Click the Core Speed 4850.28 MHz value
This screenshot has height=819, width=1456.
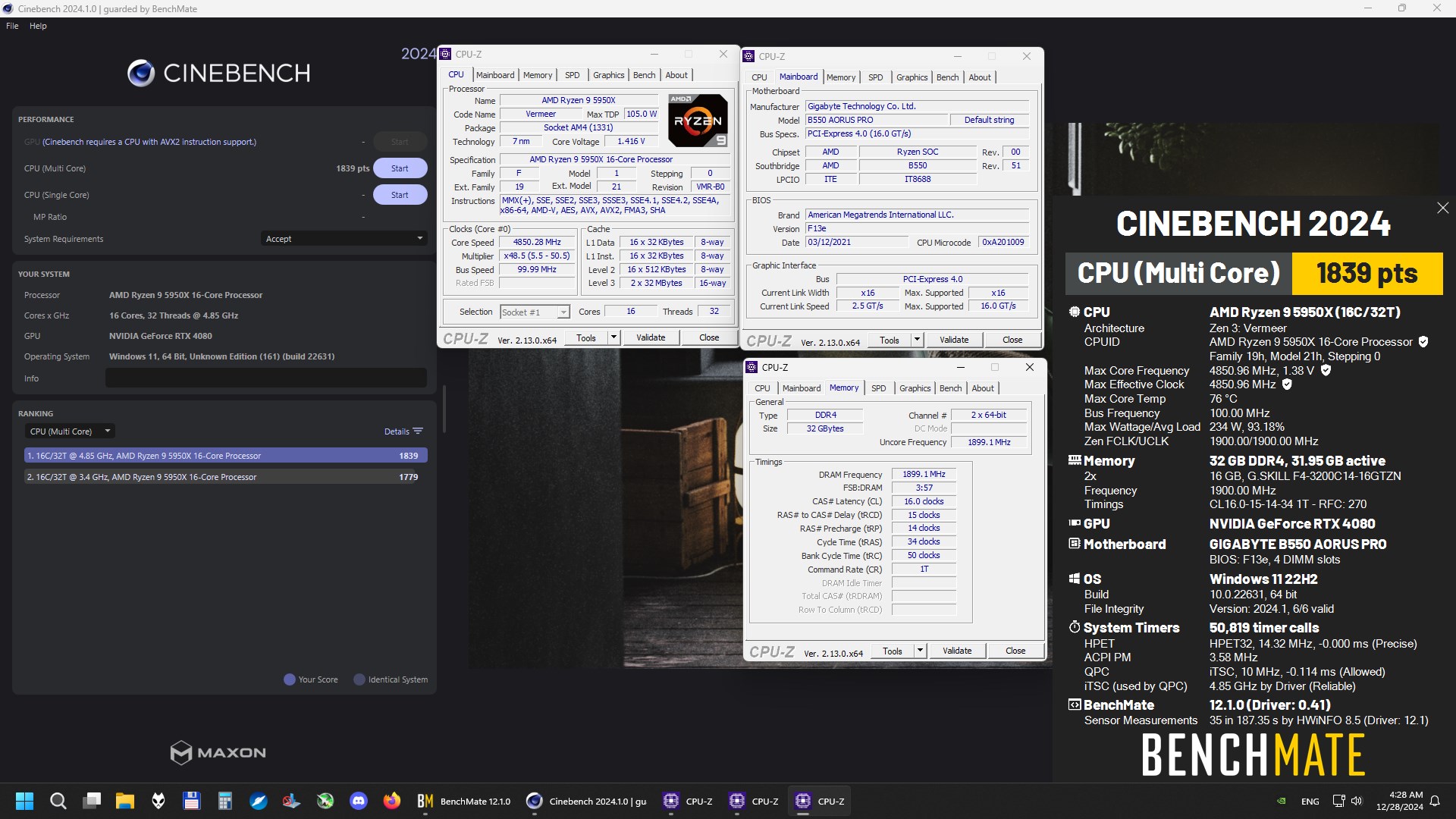click(537, 243)
